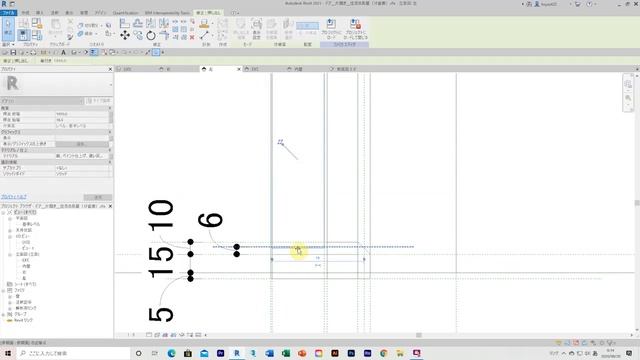Image resolution: width=640 pixels, height=360 pixels.
Task: Select the Trim/Extend tool in Modify panel
Action: coord(164,36)
